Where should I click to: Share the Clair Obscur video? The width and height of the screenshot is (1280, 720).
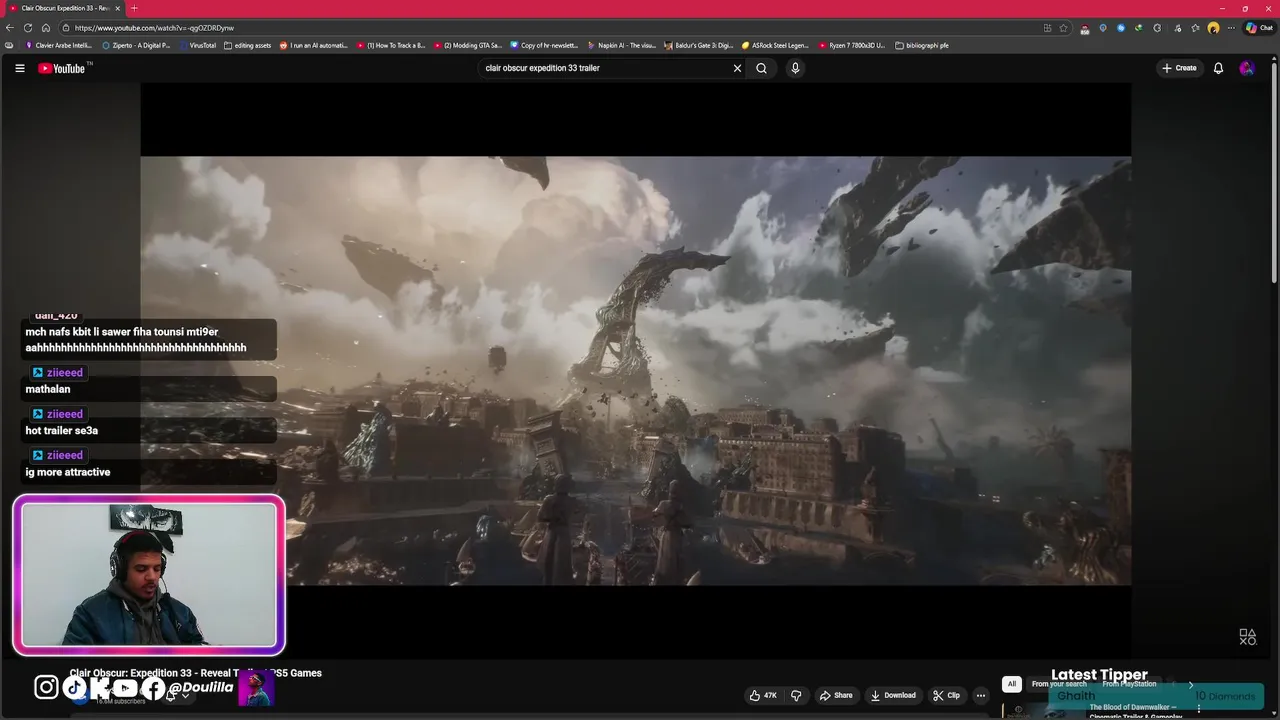[836, 695]
